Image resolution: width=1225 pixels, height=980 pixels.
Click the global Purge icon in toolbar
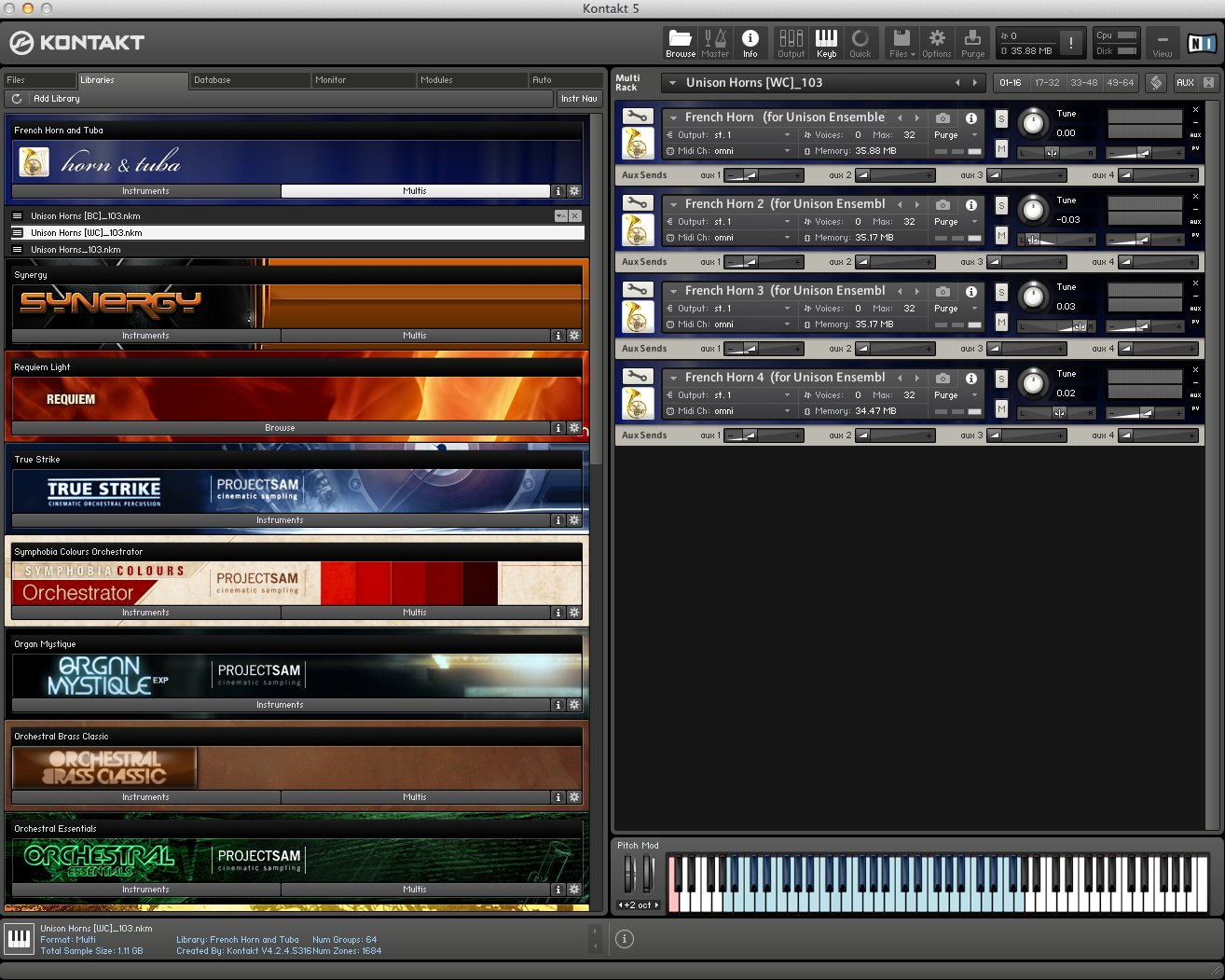tap(972, 42)
